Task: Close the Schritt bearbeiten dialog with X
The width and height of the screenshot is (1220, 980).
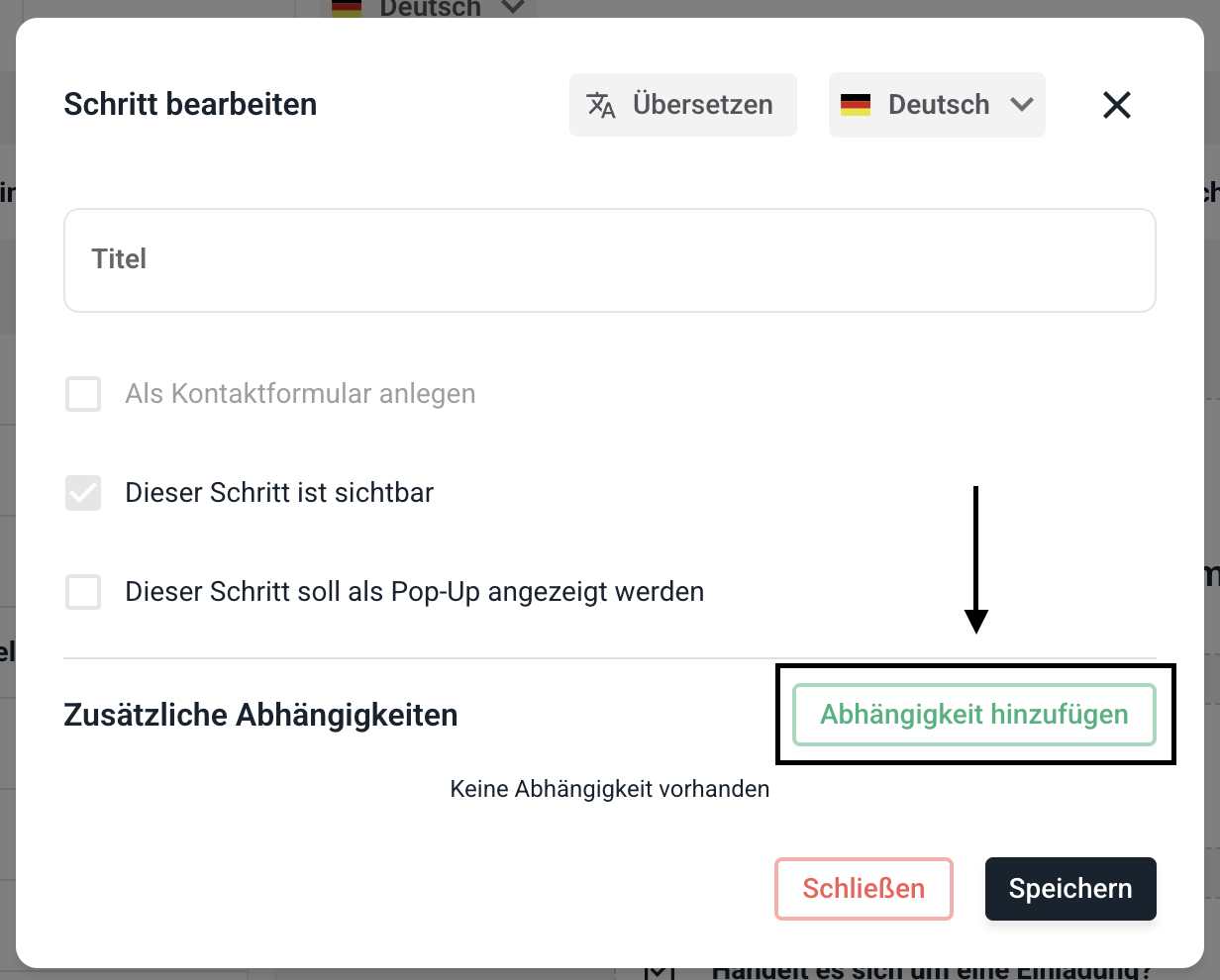Action: coord(1117,105)
